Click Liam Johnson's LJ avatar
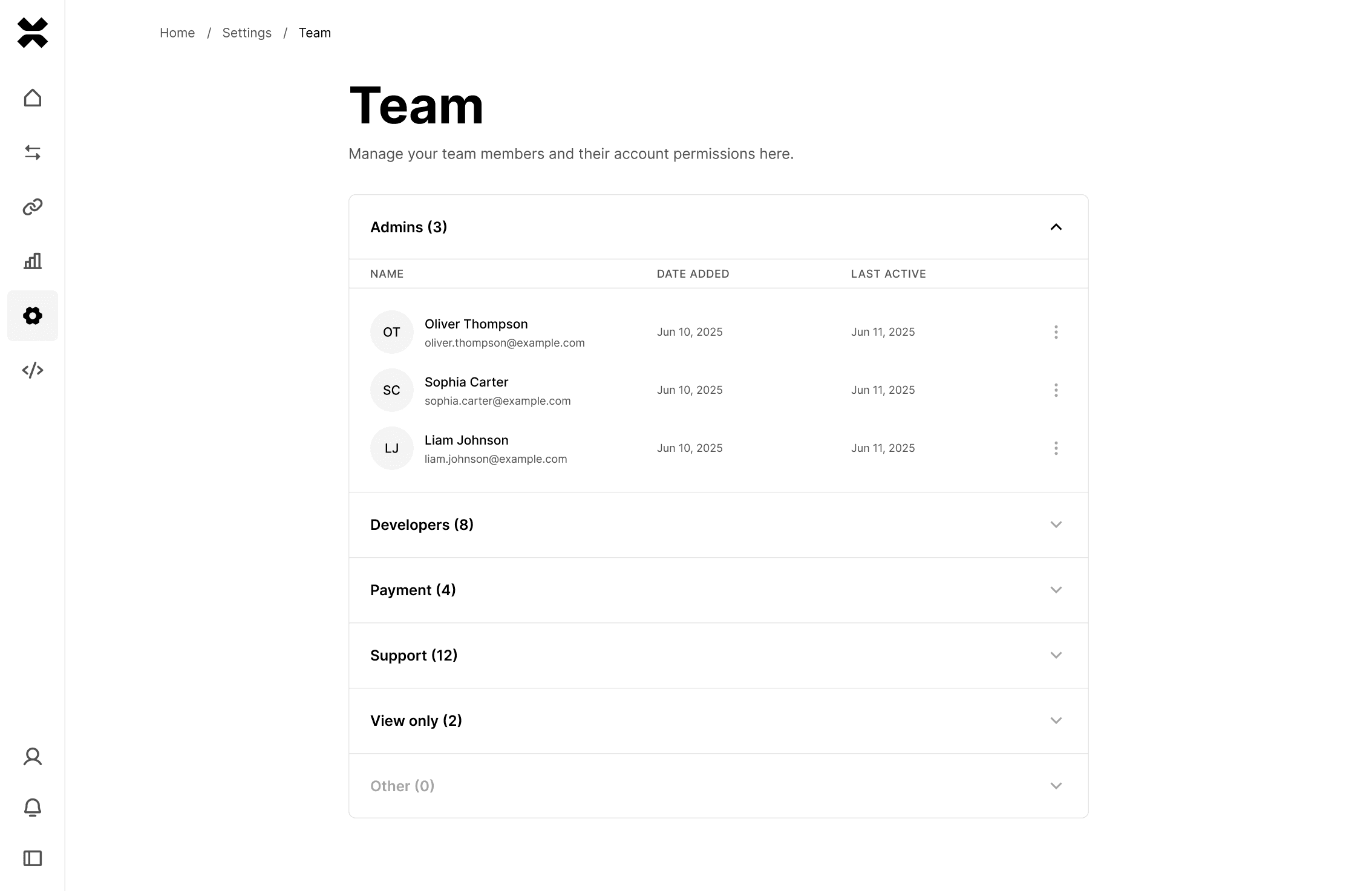The height and width of the screenshot is (891, 1372). 392,448
